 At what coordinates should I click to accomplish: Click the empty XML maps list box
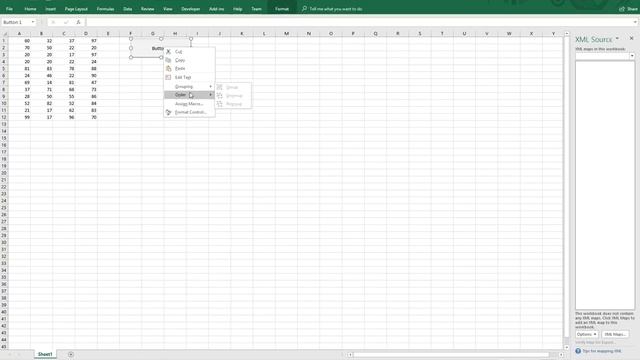pyautogui.click(x=605, y=185)
